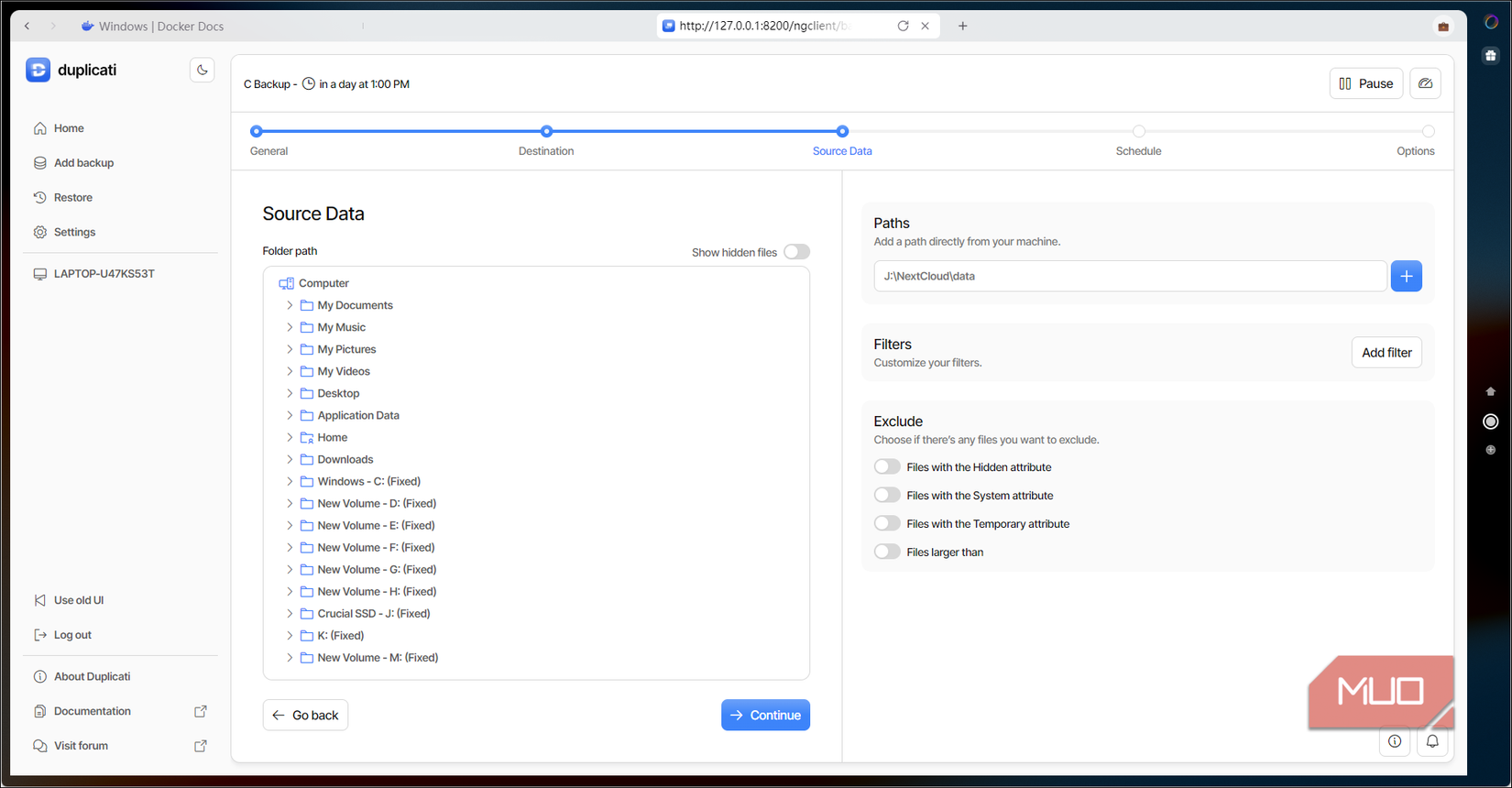Viewport: 1512px width, 788px height.
Task: Expand the Downloads folder
Action: (x=290, y=459)
